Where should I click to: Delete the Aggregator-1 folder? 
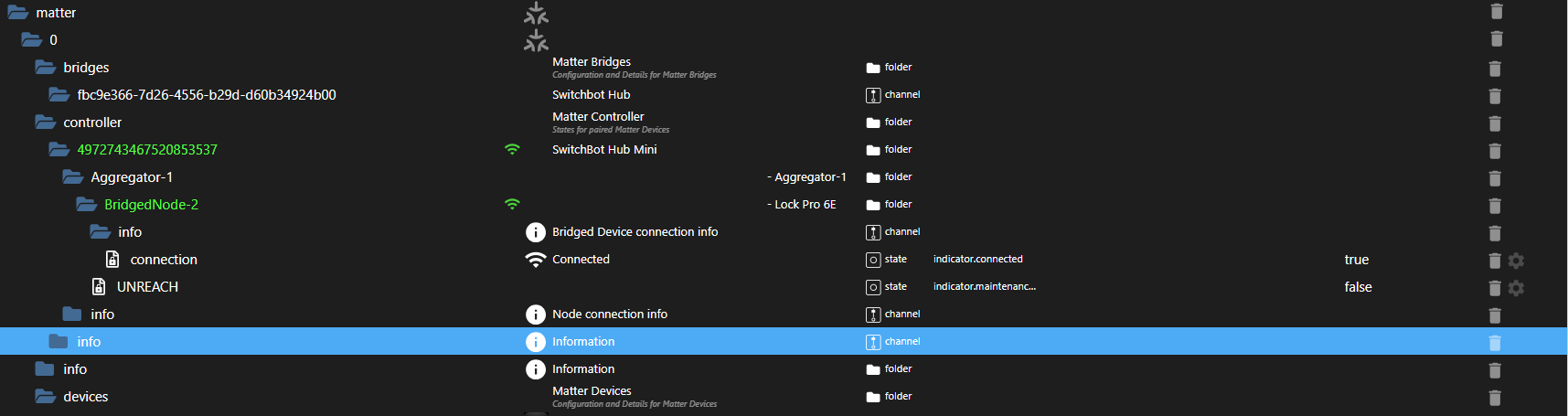[x=1495, y=178]
